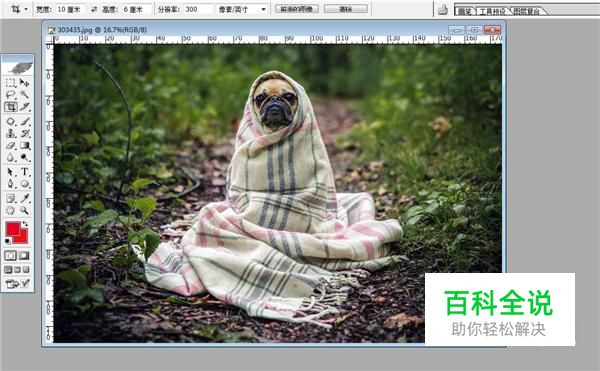Select the Gradient tool
The height and width of the screenshot is (371, 600).
pyautogui.click(x=24, y=146)
